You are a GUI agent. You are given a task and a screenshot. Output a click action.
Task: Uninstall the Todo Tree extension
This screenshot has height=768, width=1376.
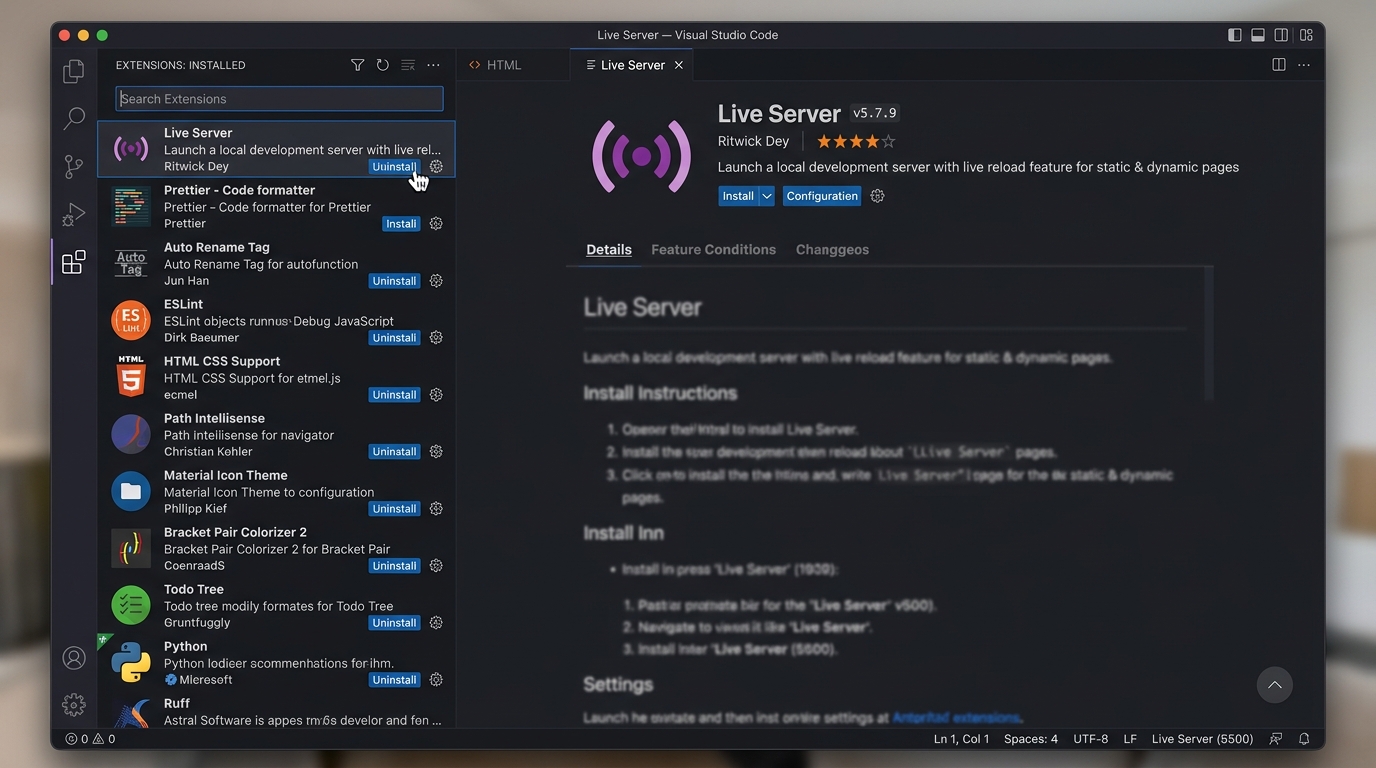coord(394,623)
